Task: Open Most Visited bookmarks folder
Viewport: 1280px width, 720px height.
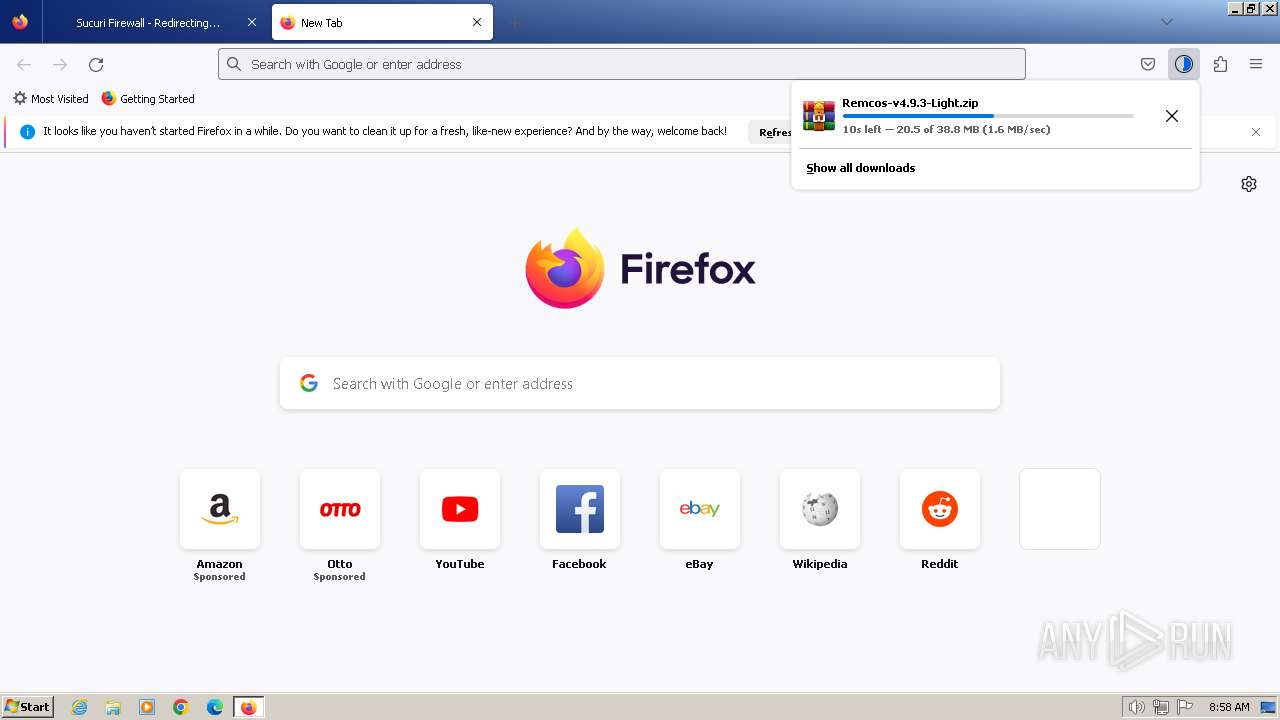Action: 50,99
